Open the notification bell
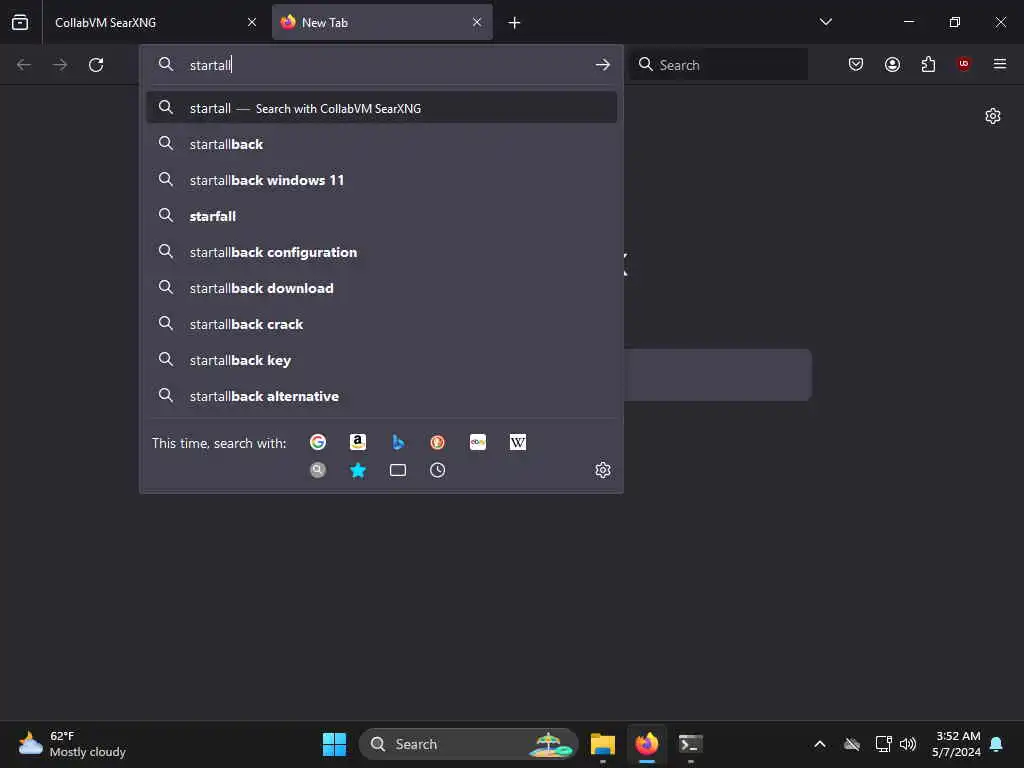1024x768 pixels. [997, 744]
